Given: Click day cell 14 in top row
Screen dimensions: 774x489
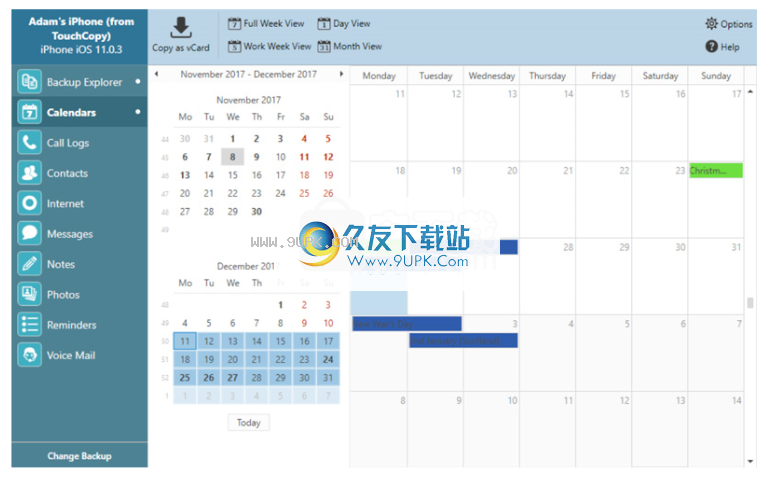Looking at the screenshot, I should coord(547,123).
